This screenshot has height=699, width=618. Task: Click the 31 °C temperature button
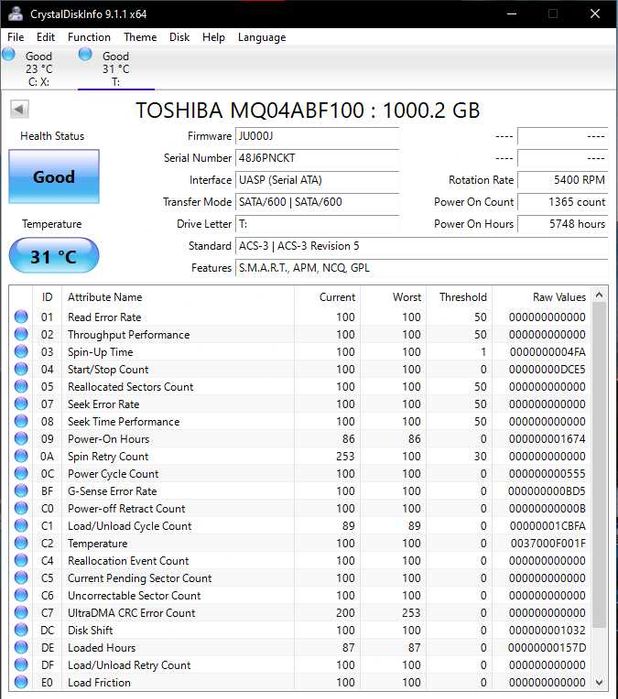pyautogui.click(x=54, y=255)
